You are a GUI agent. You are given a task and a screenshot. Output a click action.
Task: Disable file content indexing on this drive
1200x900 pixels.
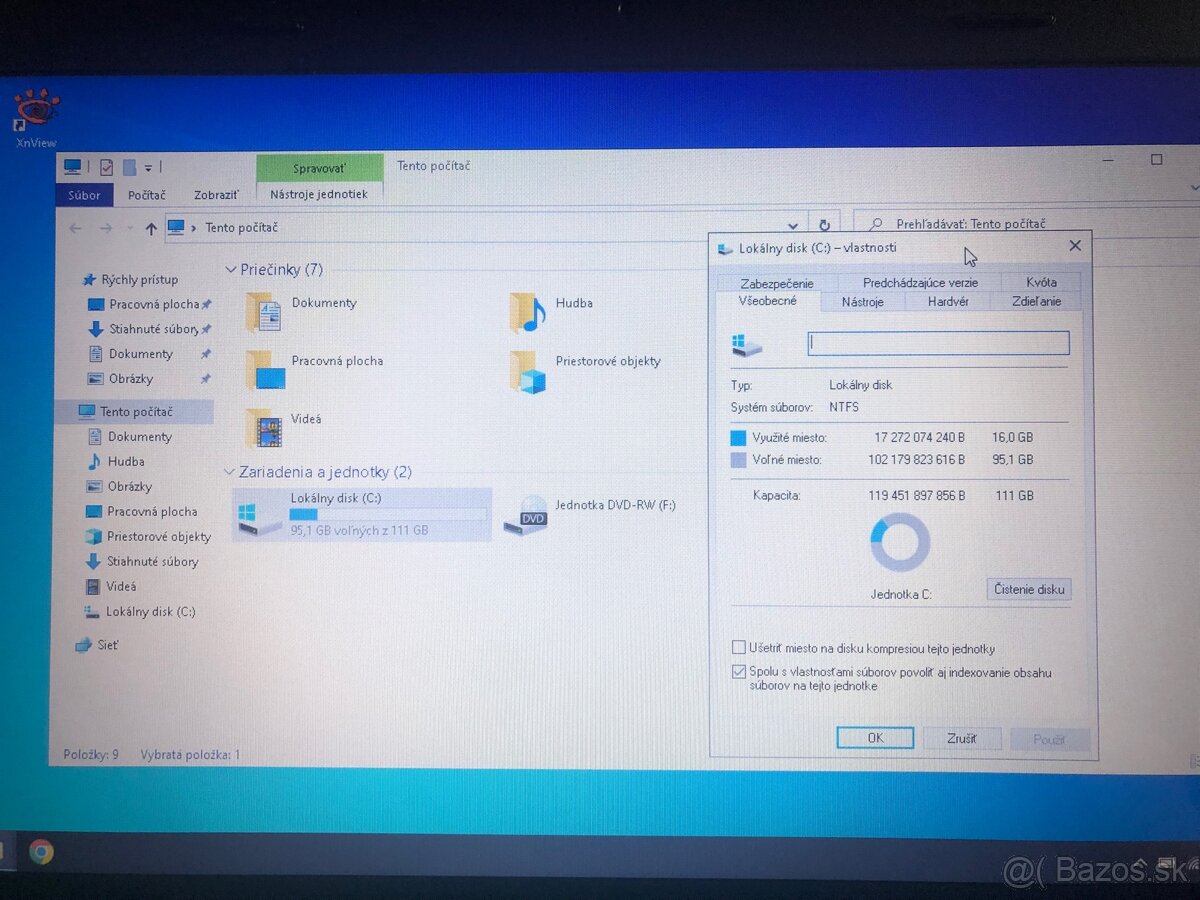click(x=739, y=671)
